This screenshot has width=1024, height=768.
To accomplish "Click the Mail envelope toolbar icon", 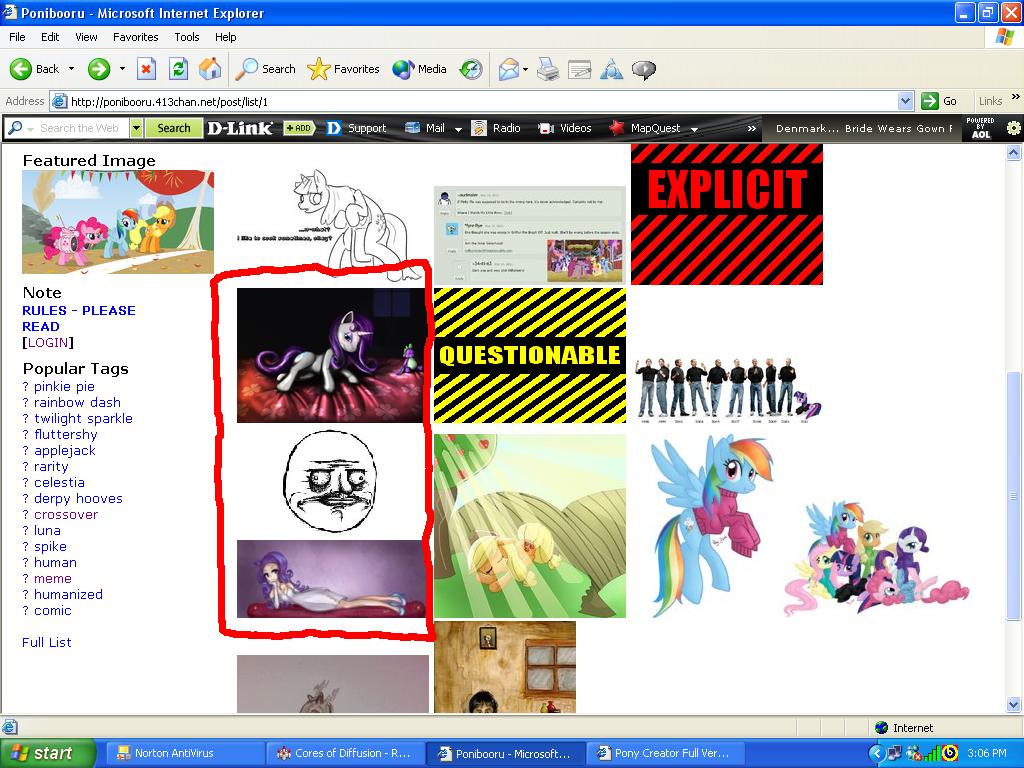I will [x=508, y=69].
